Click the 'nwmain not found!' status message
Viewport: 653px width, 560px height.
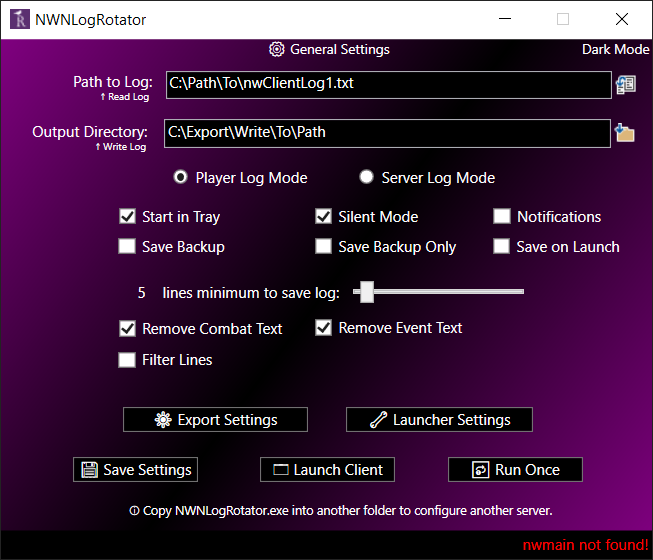586,545
